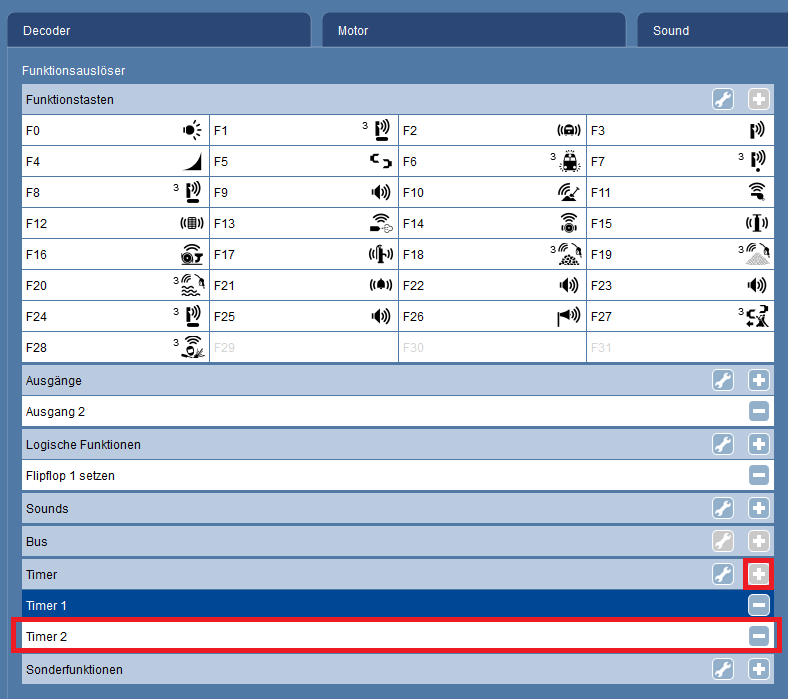Add entry to Logische Funktionen section
Image resolution: width=788 pixels, height=699 pixels.
759,444
